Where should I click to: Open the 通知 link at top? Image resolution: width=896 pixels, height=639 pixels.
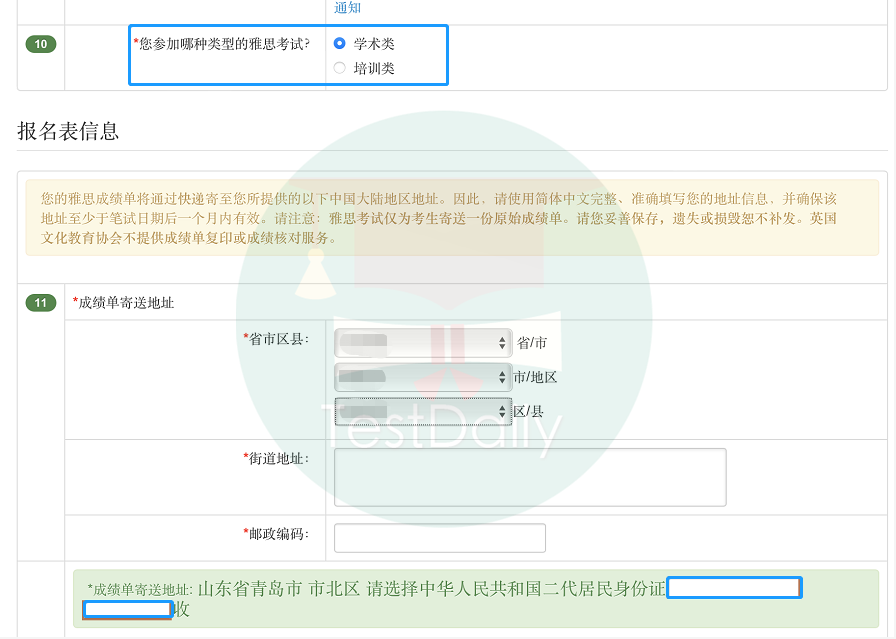pos(347,7)
